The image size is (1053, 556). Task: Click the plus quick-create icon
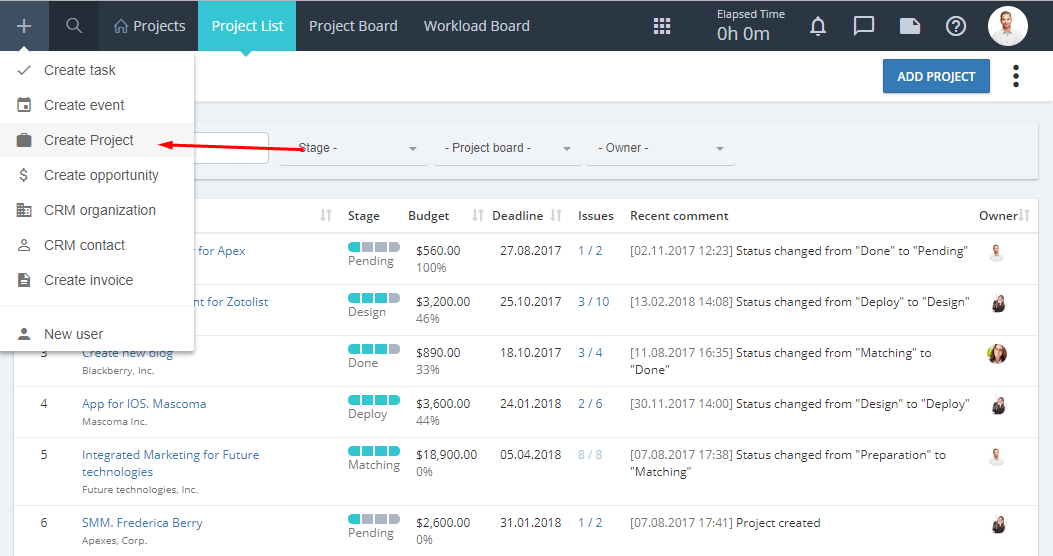coord(24,26)
